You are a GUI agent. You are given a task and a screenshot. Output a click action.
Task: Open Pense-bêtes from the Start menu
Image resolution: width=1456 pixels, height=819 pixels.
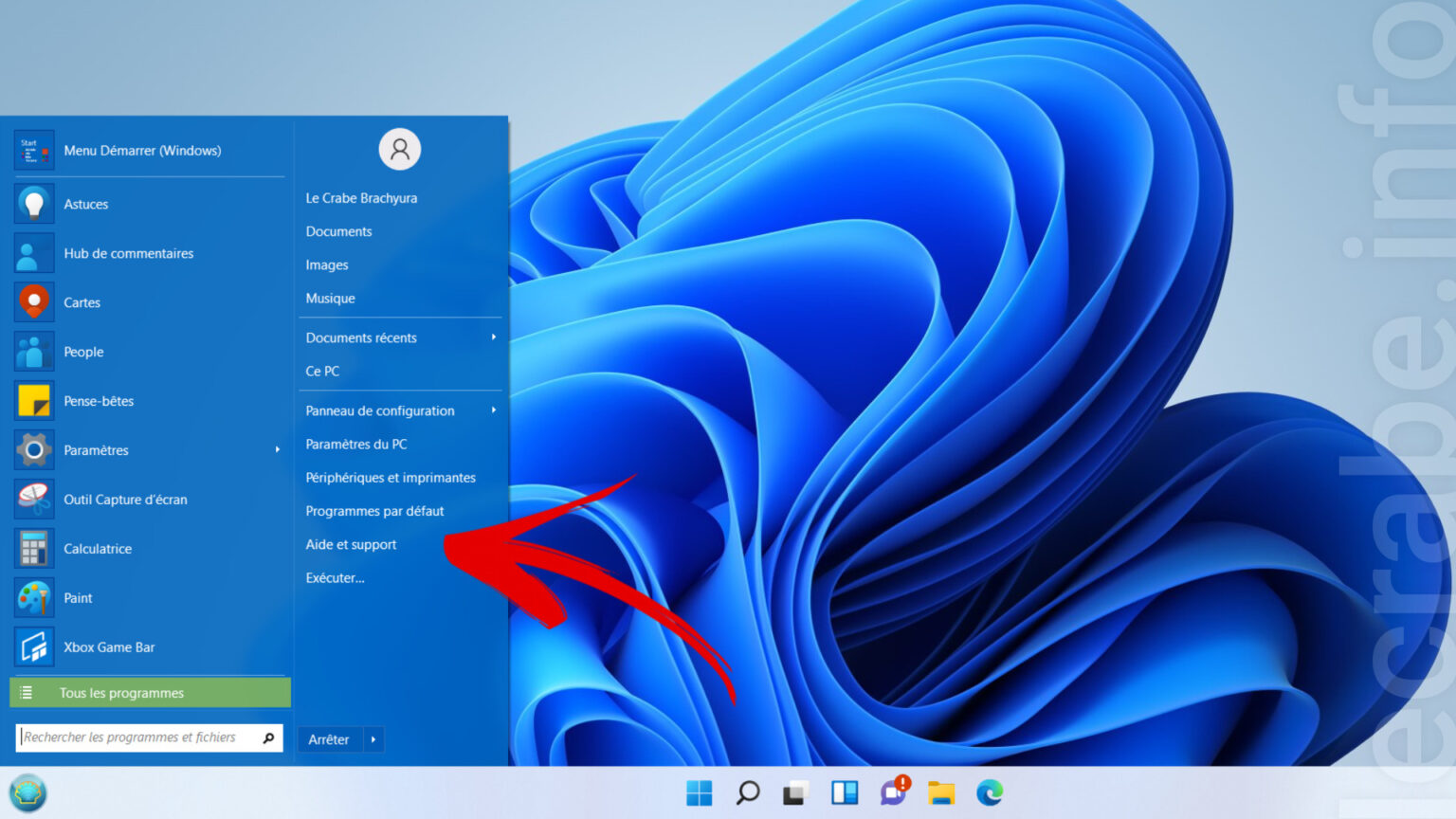coord(99,401)
